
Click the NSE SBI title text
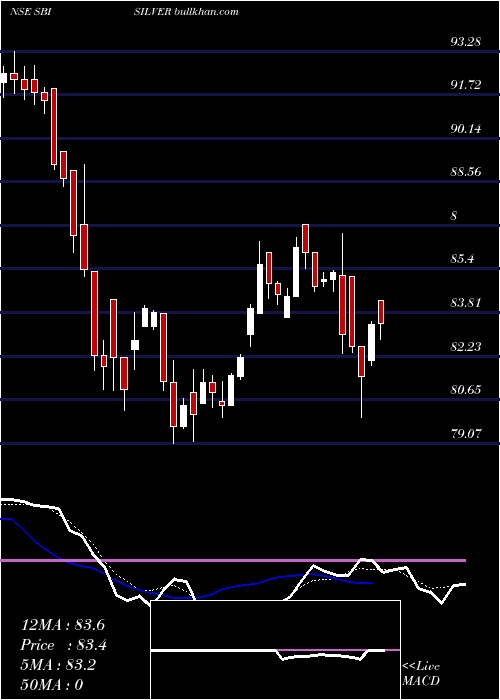coord(30,12)
